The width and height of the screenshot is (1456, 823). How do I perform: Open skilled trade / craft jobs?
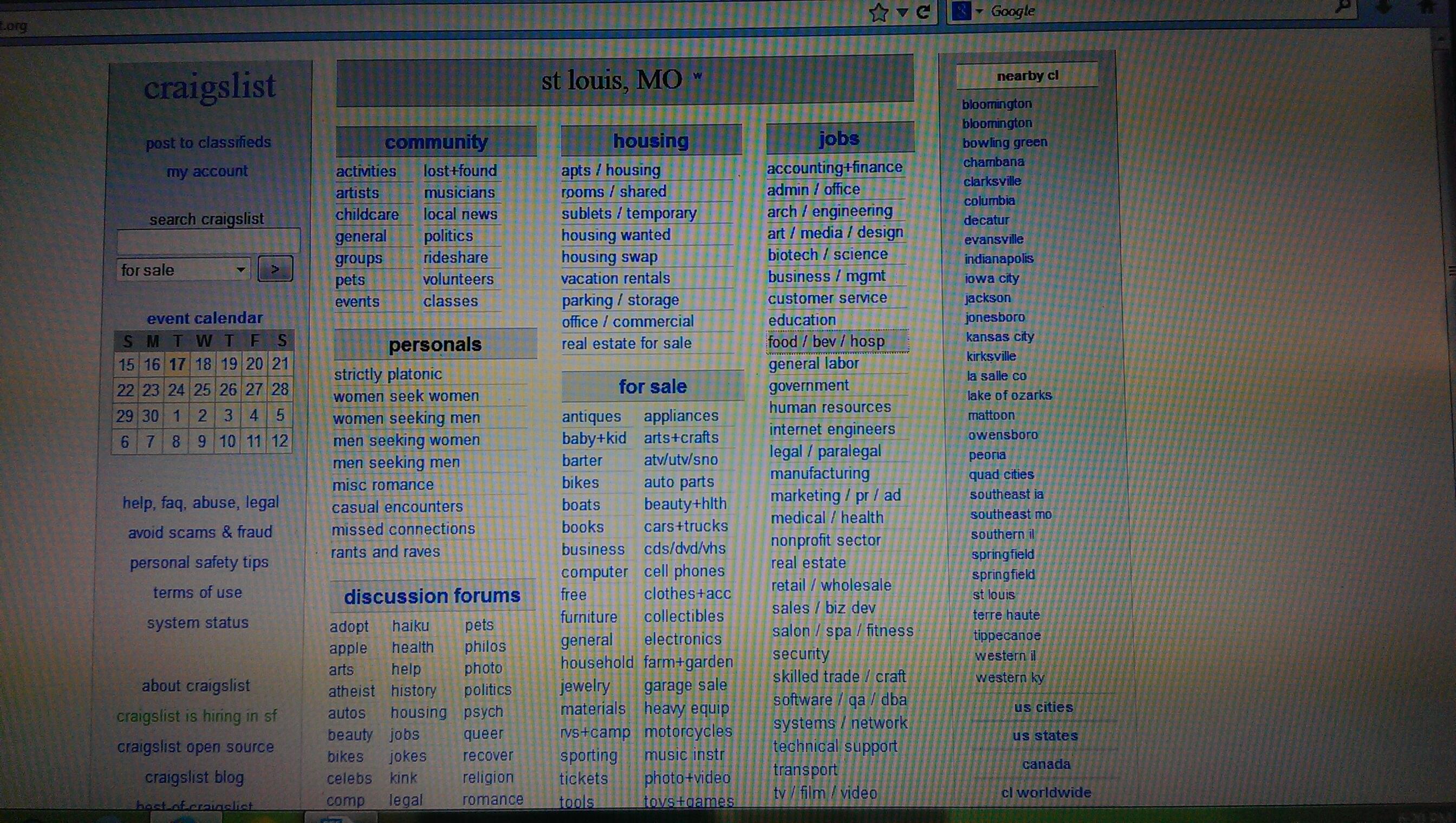tap(839, 677)
